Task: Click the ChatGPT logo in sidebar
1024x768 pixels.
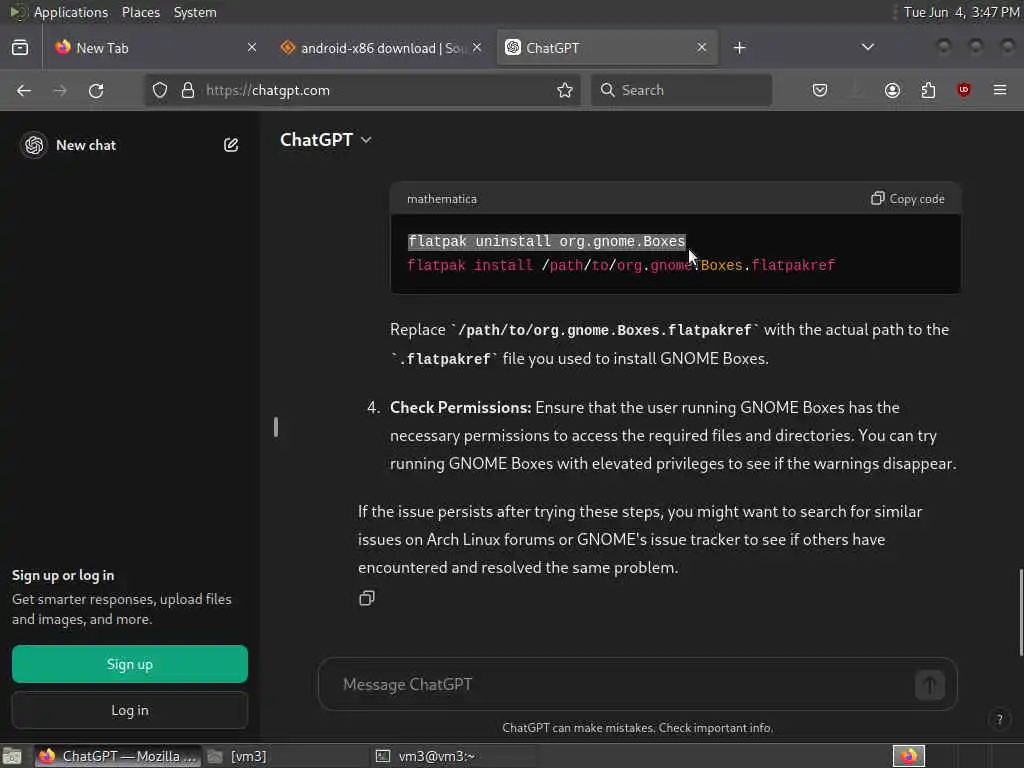Action: click(x=34, y=145)
